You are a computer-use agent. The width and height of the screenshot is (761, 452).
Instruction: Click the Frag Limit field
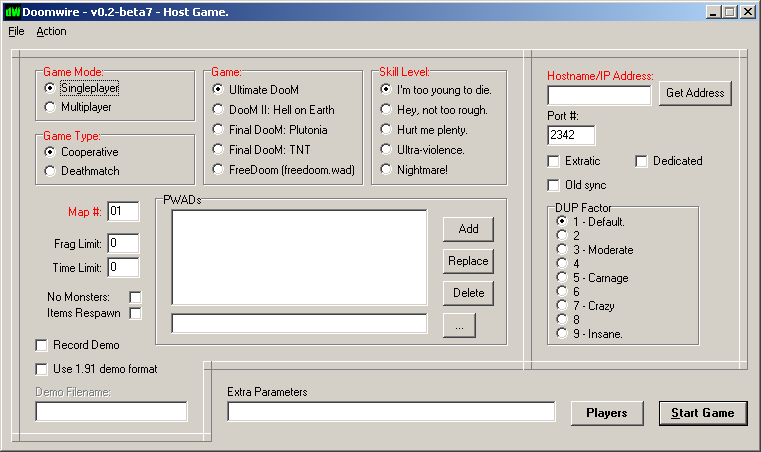[123, 243]
